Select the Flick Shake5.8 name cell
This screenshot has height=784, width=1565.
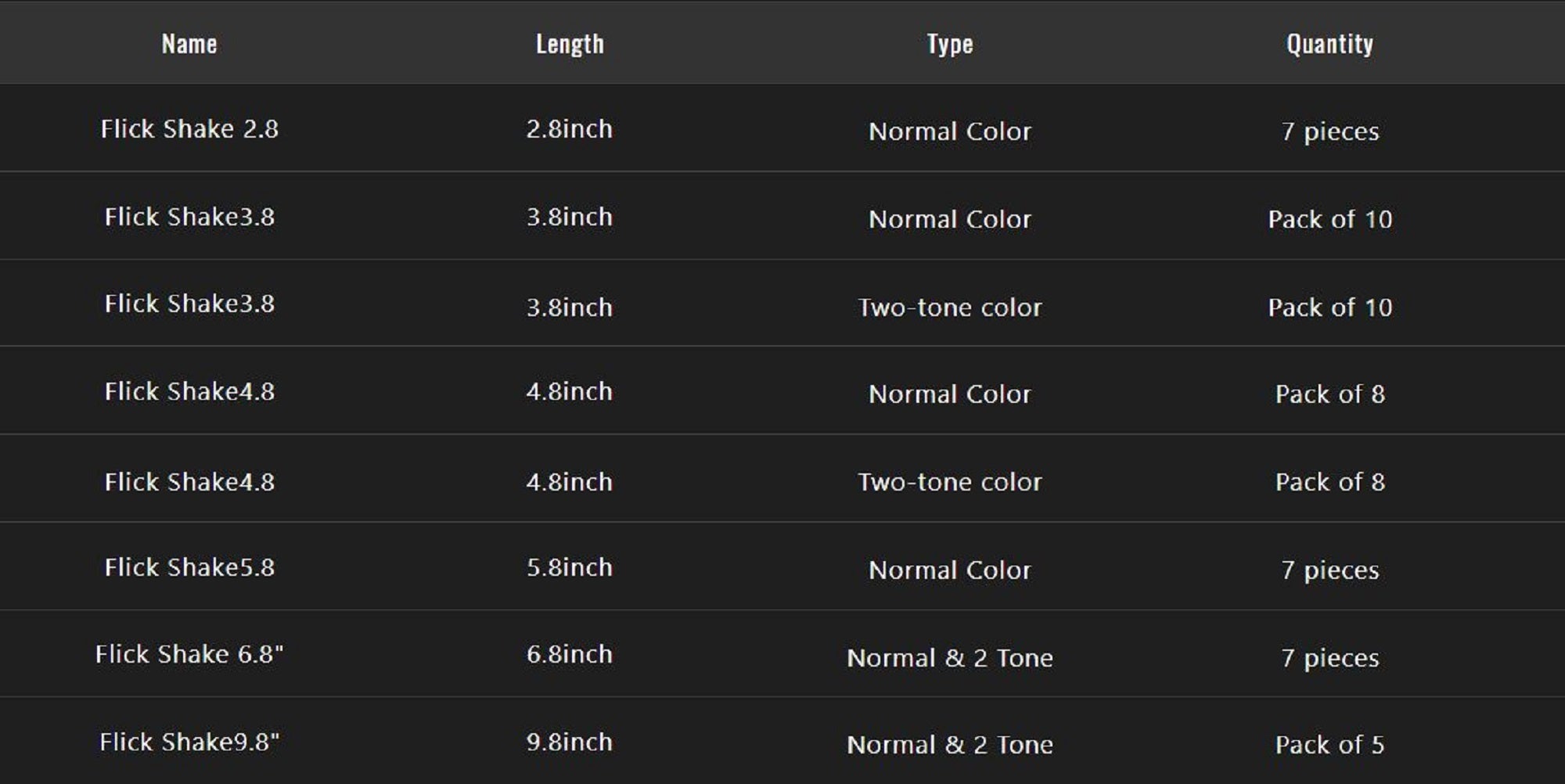tap(189, 567)
